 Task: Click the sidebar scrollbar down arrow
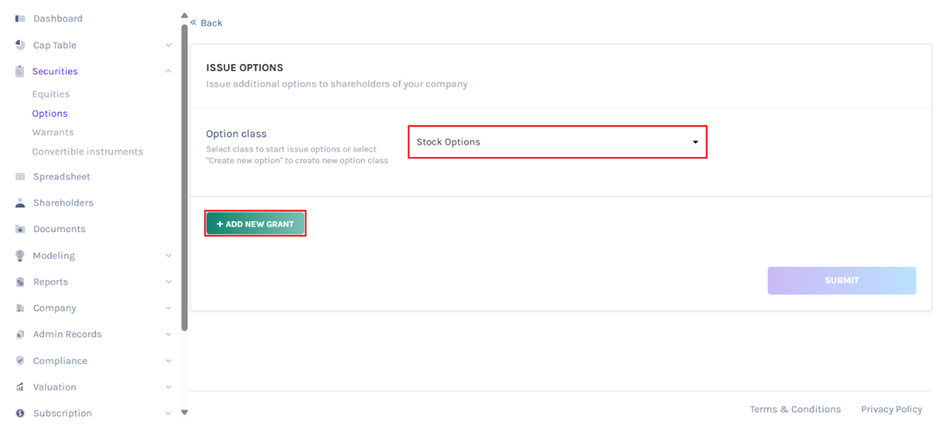pyautogui.click(x=184, y=412)
